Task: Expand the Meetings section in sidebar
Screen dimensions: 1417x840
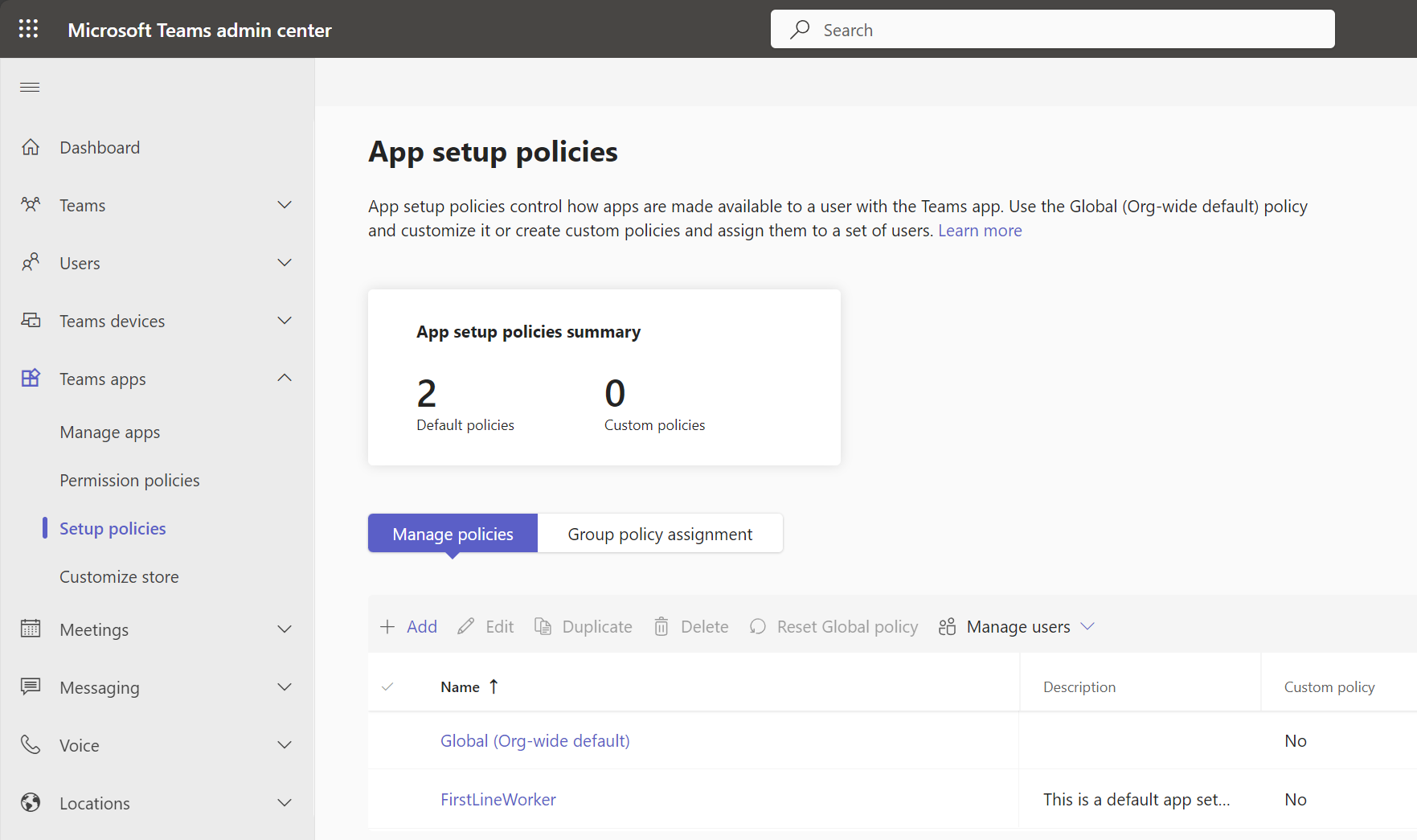Action: pos(285,629)
